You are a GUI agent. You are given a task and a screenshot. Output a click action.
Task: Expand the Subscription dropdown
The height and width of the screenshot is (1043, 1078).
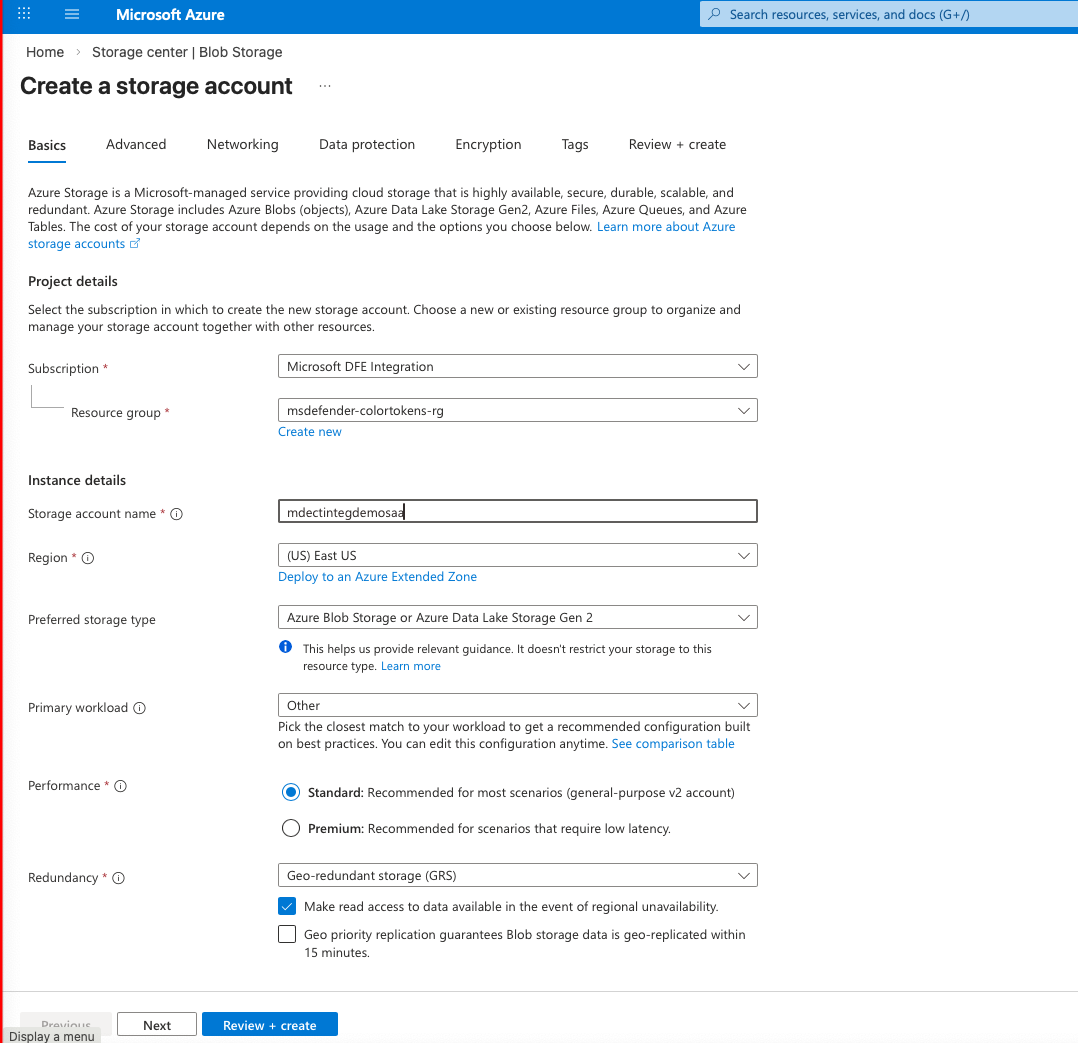pyautogui.click(x=517, y=367)
